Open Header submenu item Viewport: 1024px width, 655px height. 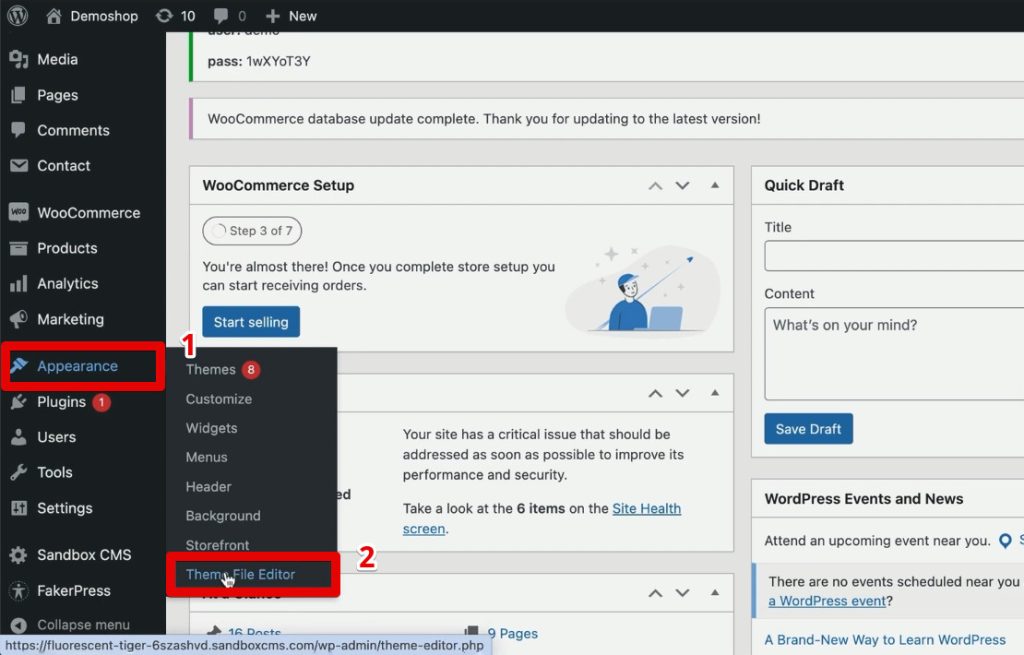(208, 487)
